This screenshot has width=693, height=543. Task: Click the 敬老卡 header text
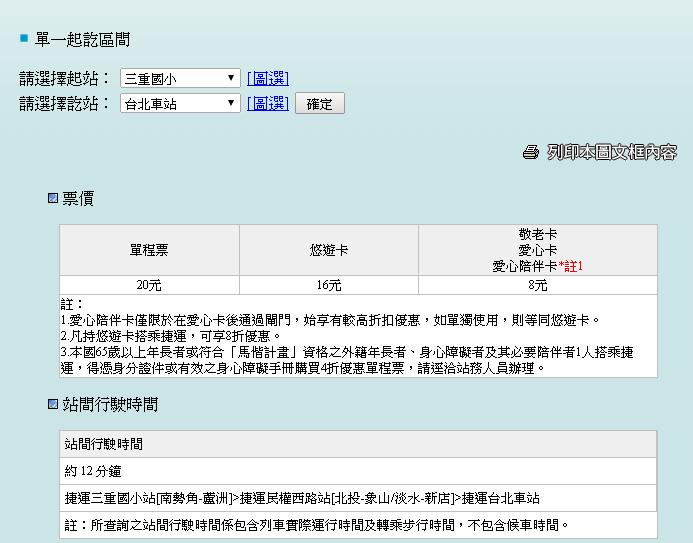pos(538,234)
